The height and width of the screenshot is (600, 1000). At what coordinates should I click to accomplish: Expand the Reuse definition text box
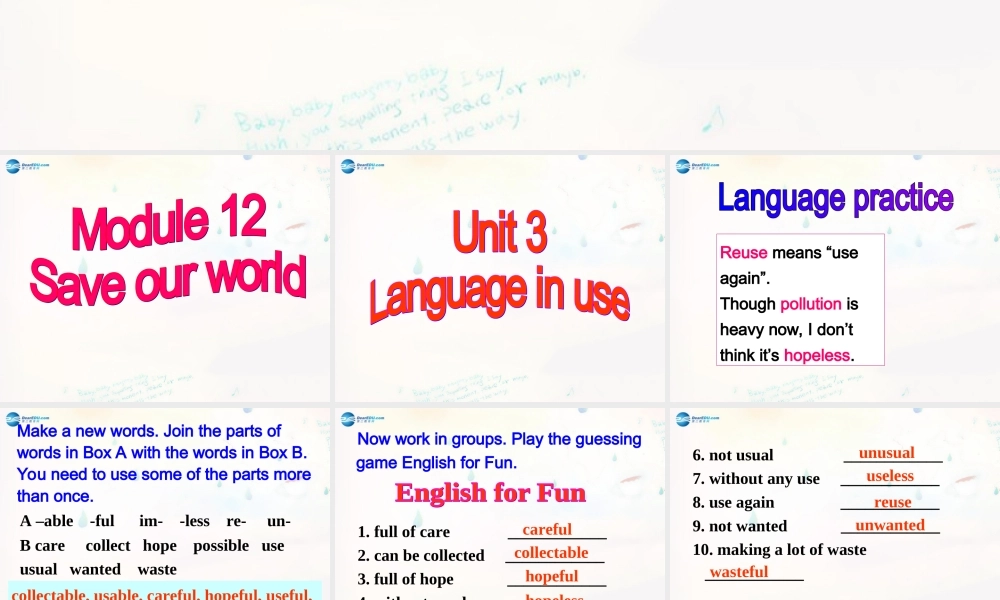(800, 300)
